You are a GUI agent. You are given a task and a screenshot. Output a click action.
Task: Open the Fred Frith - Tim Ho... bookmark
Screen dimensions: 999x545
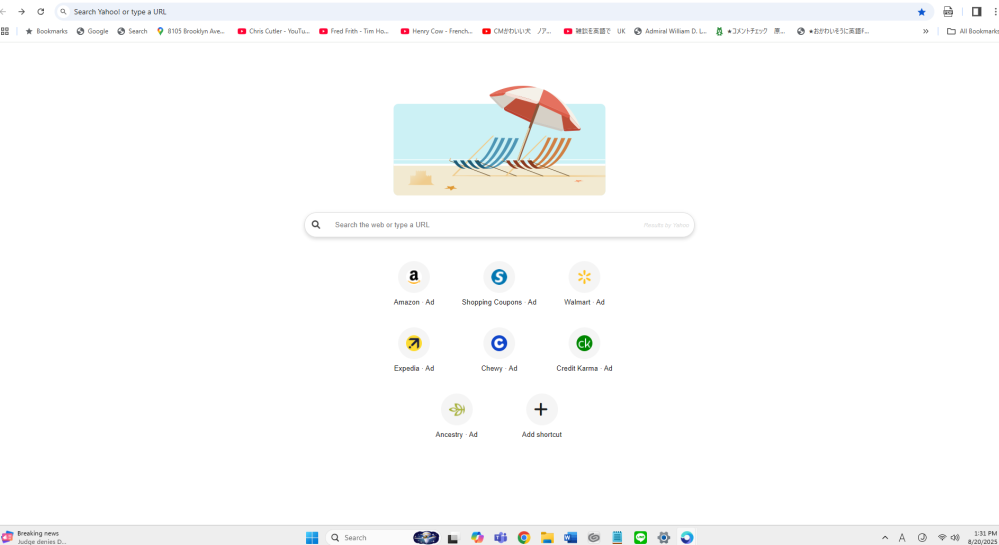pos(354,31)
